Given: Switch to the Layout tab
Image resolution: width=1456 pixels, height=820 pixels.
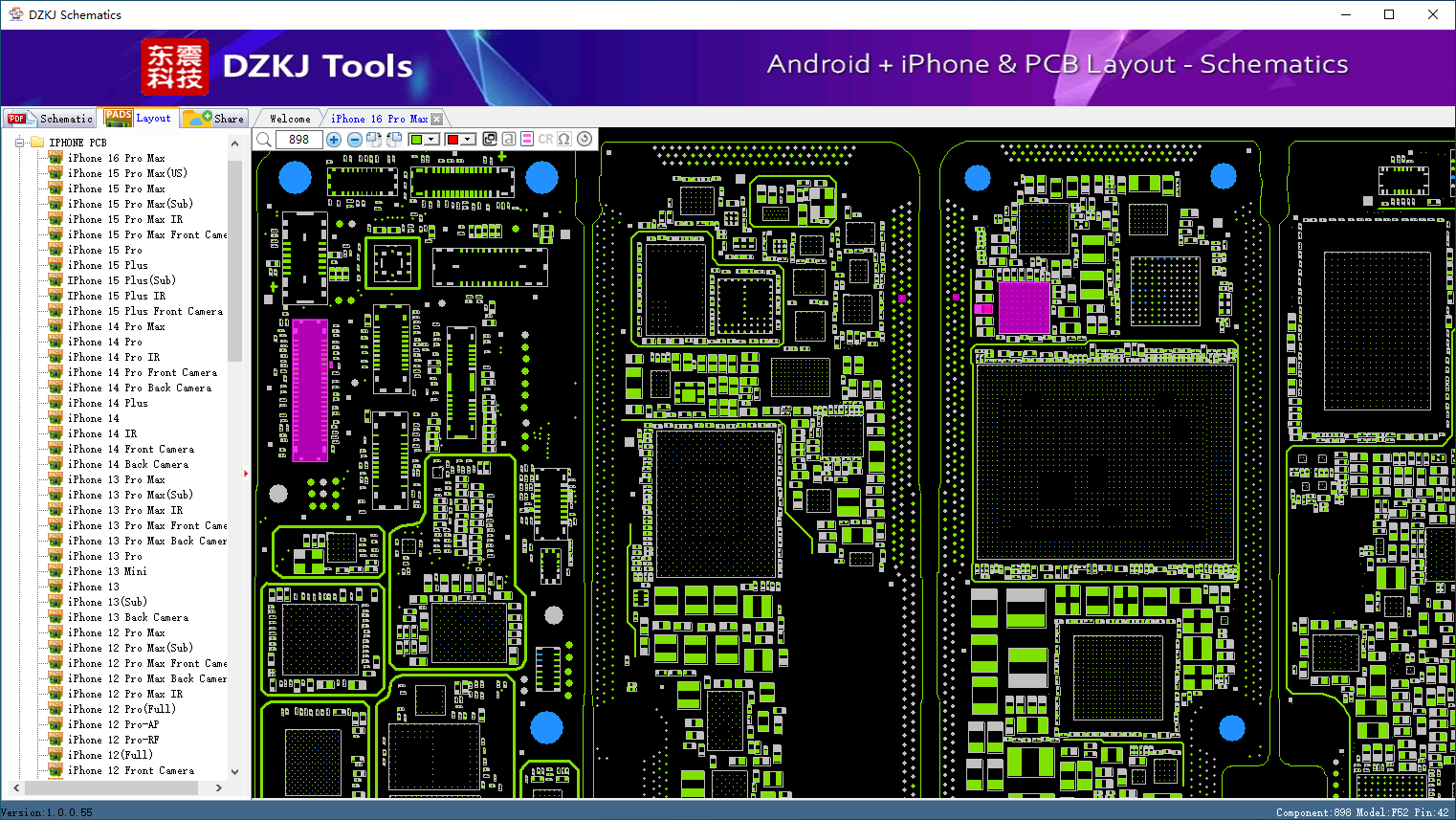Looking at the screenshot, I should tap(139, 119).
